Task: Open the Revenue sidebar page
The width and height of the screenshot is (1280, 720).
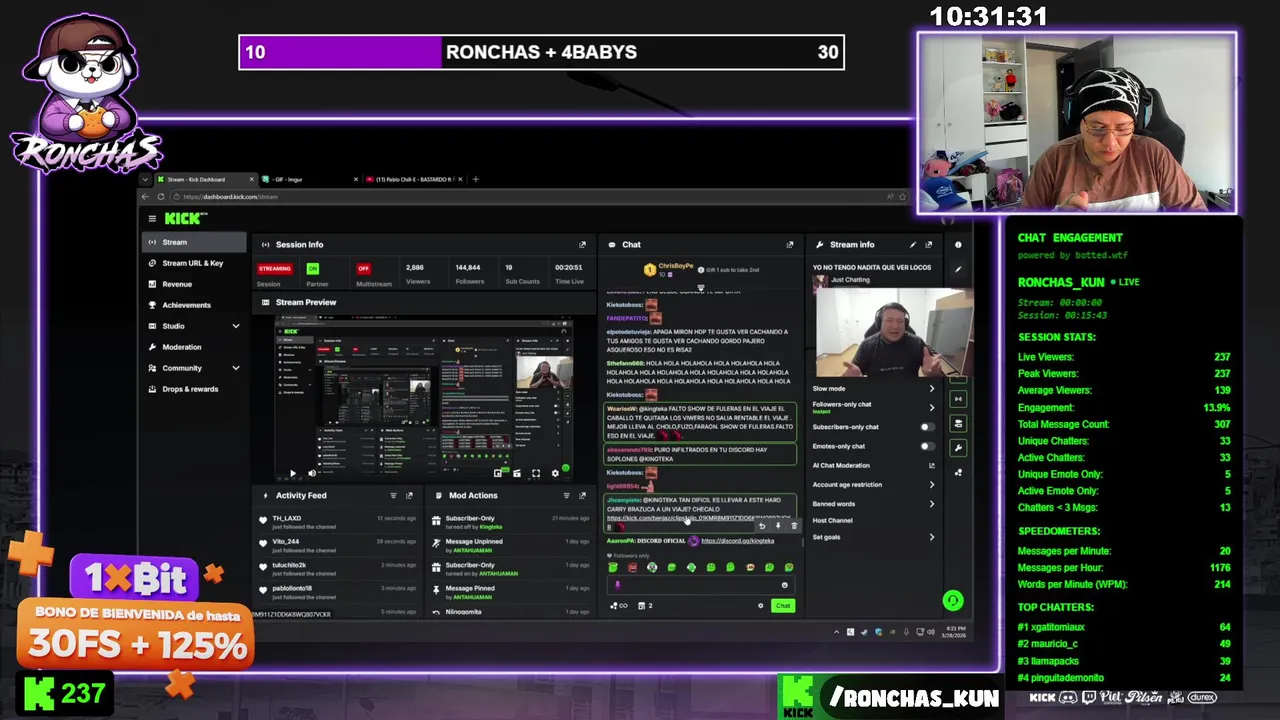Action: point(193,284)
